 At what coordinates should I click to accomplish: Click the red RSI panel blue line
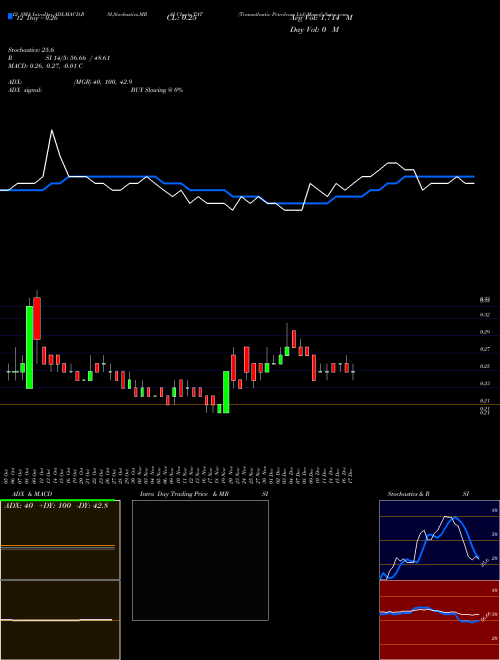429,614
